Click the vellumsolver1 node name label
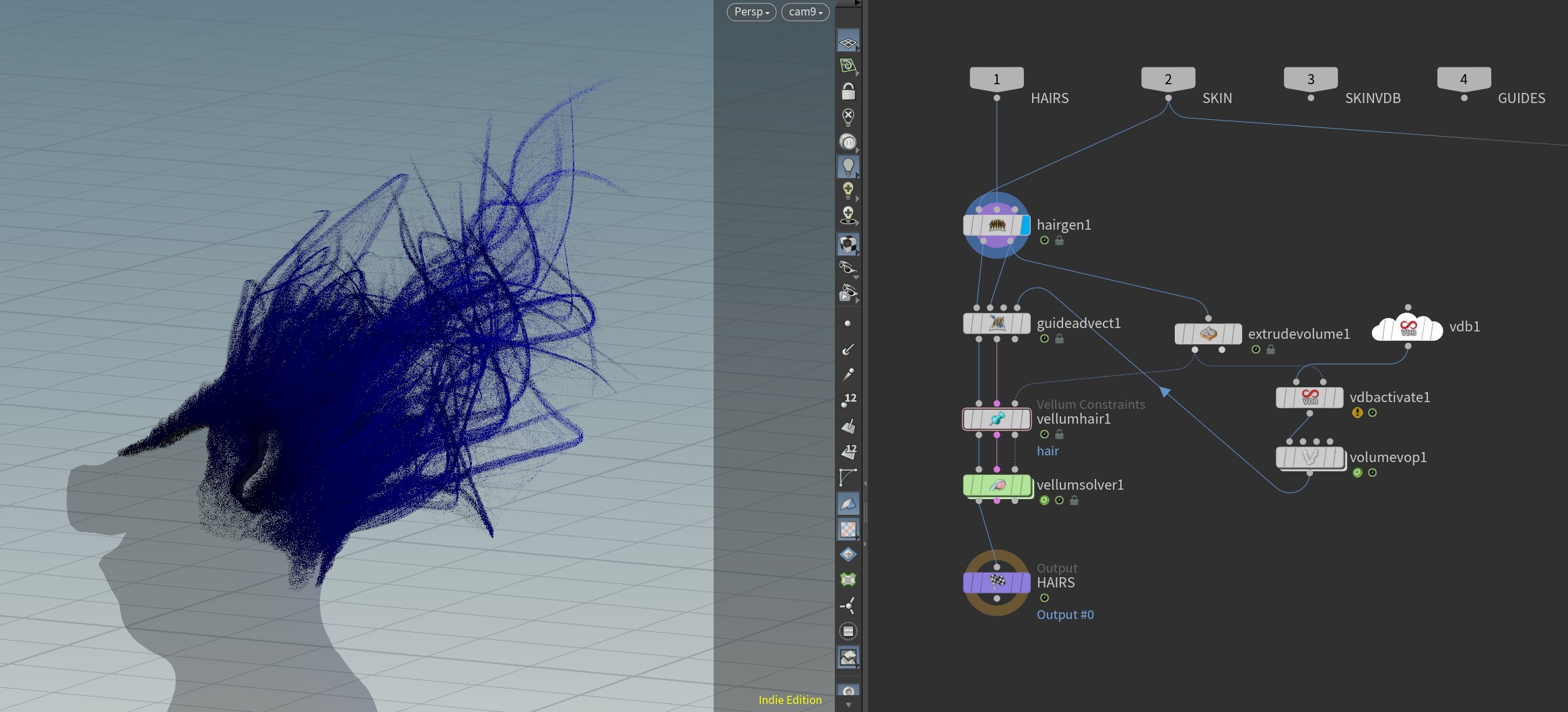 coord(1080,485)
